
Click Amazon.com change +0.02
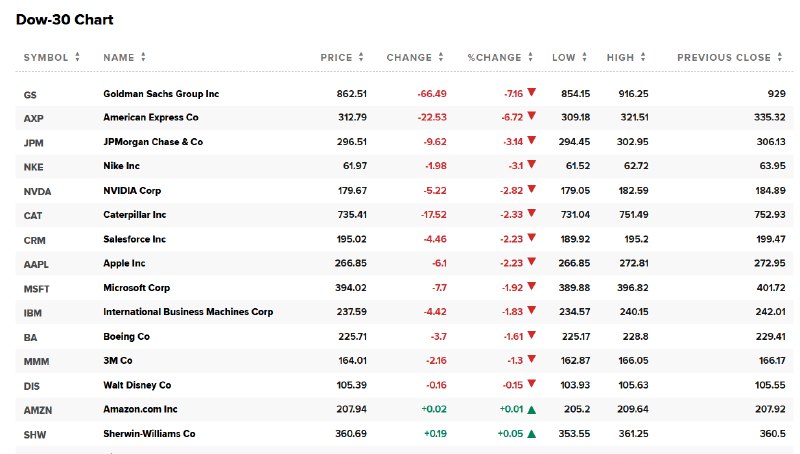pos(434,409)
